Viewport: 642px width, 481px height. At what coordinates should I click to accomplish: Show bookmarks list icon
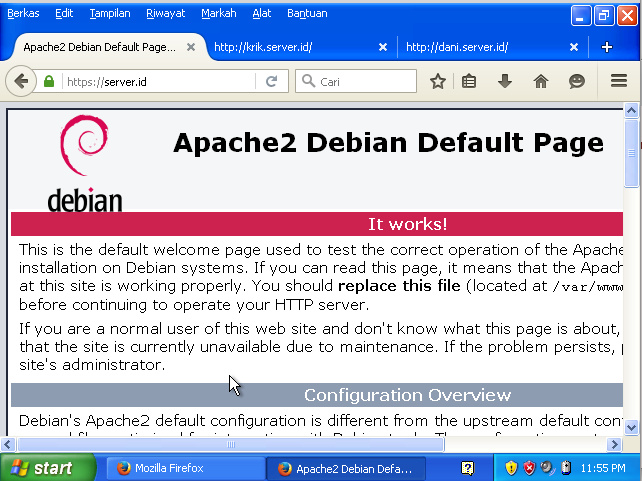[x=469, y=81]
